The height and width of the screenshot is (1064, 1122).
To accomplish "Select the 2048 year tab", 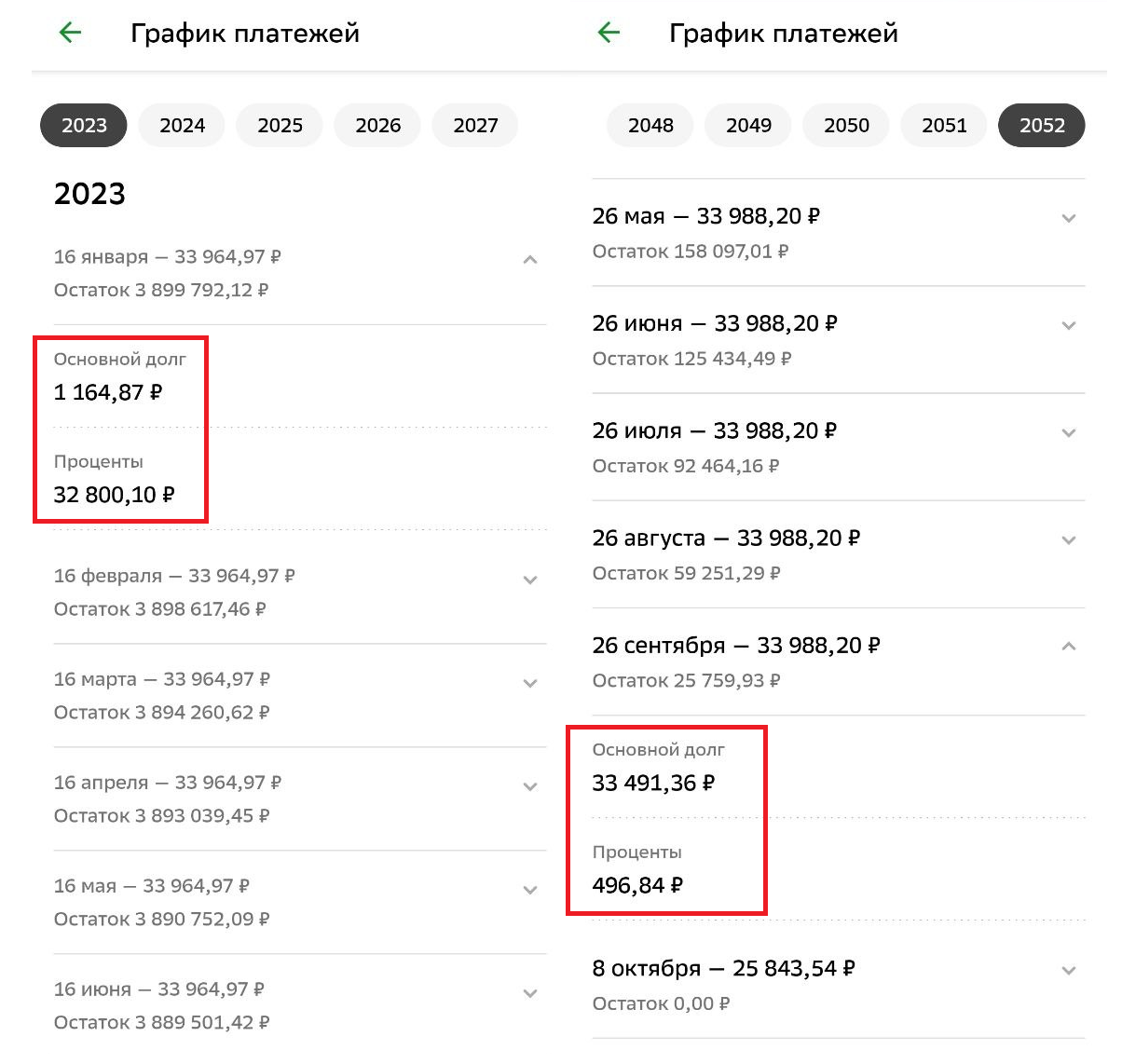I will click(x=650, y=126).
